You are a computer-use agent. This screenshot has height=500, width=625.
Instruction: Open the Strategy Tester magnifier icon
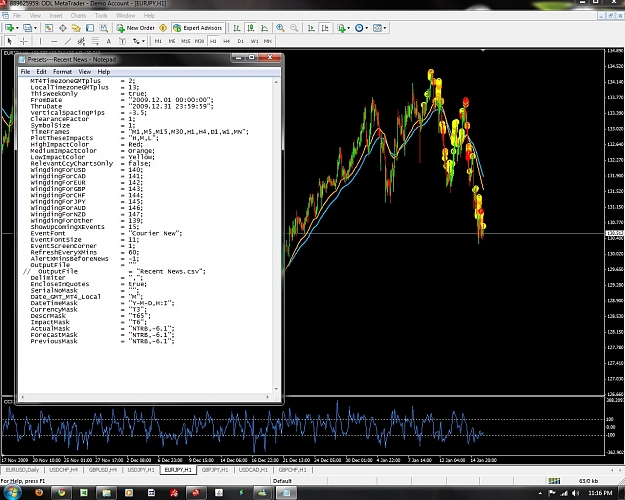coord(104,28)
